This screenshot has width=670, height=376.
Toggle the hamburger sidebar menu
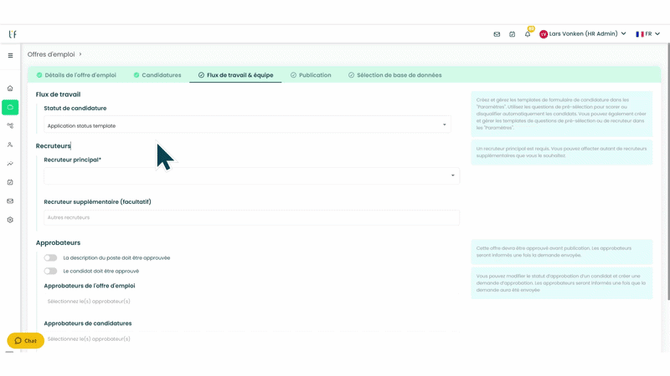click(x=10, y=56)
